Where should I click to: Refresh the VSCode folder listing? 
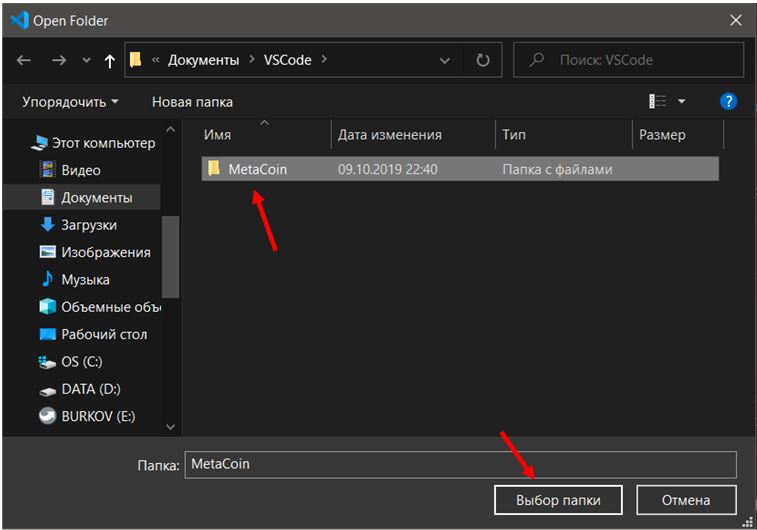[483, 61]
